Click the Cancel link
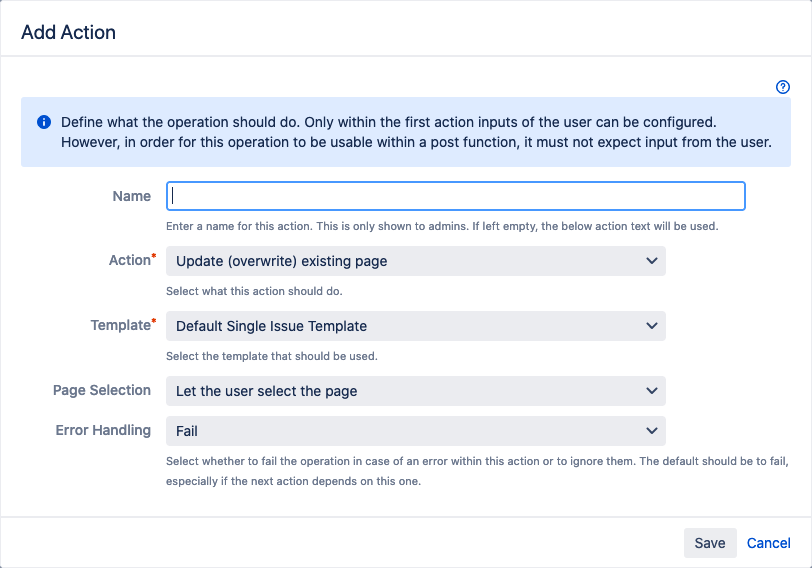The height and width of the screenshot is (568, 812). coord(768,543)
